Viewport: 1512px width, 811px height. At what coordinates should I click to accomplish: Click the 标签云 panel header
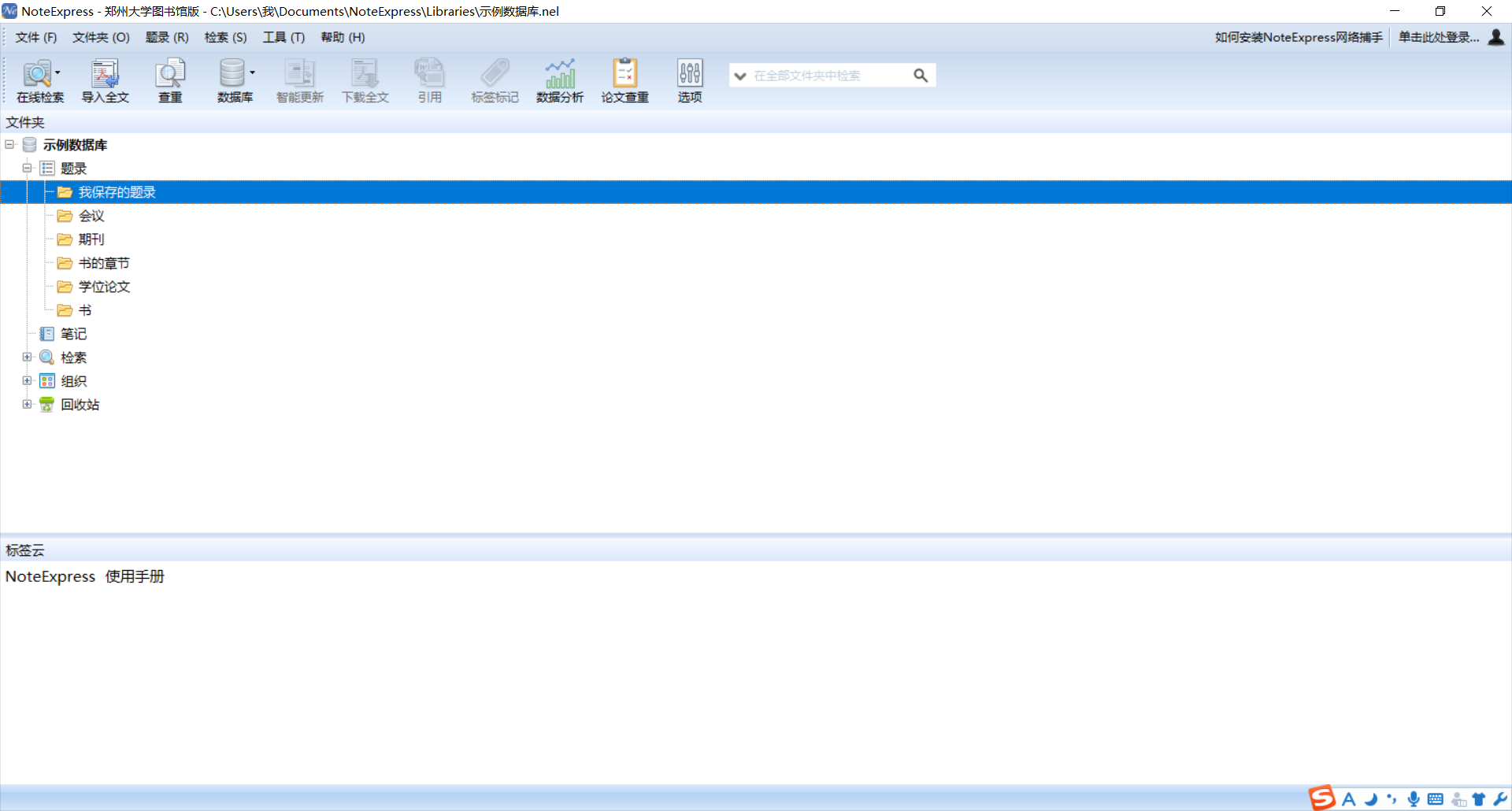(756, 550)
